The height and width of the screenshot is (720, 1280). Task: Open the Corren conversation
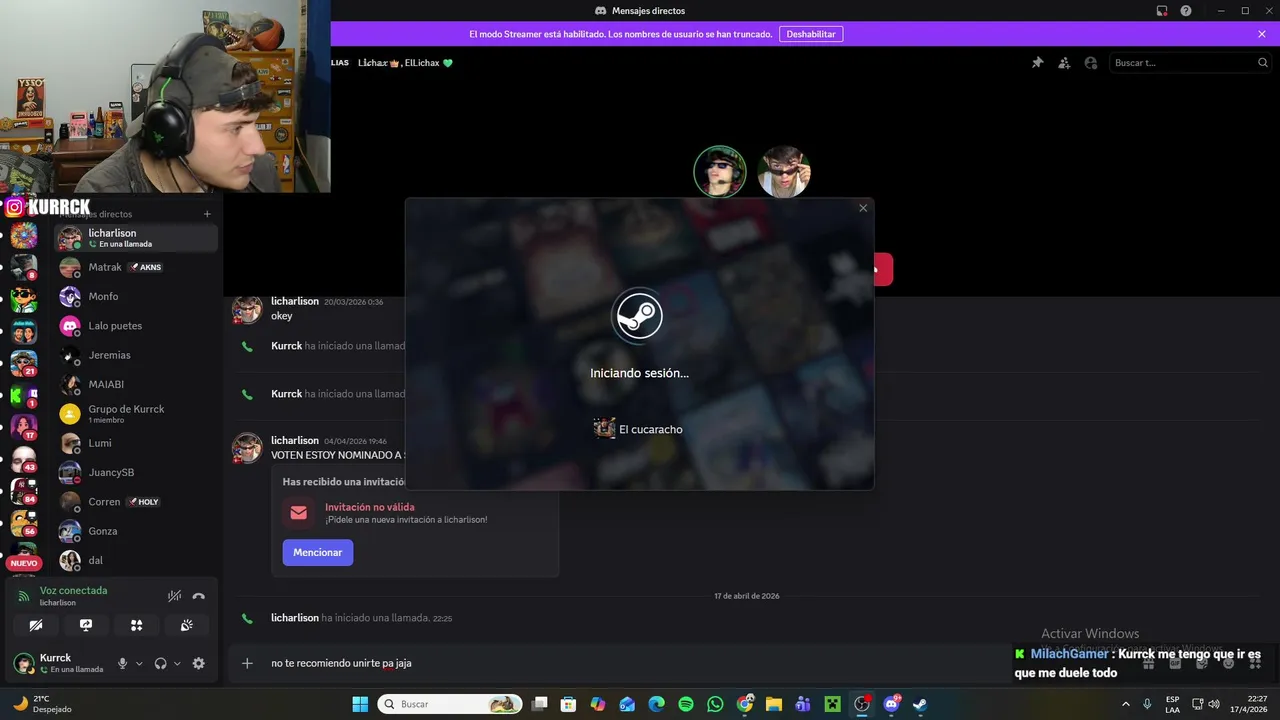coord(136,502)
